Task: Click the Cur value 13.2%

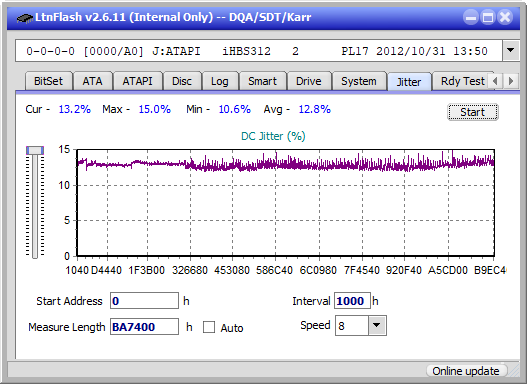Action: [x=75, y=109]
